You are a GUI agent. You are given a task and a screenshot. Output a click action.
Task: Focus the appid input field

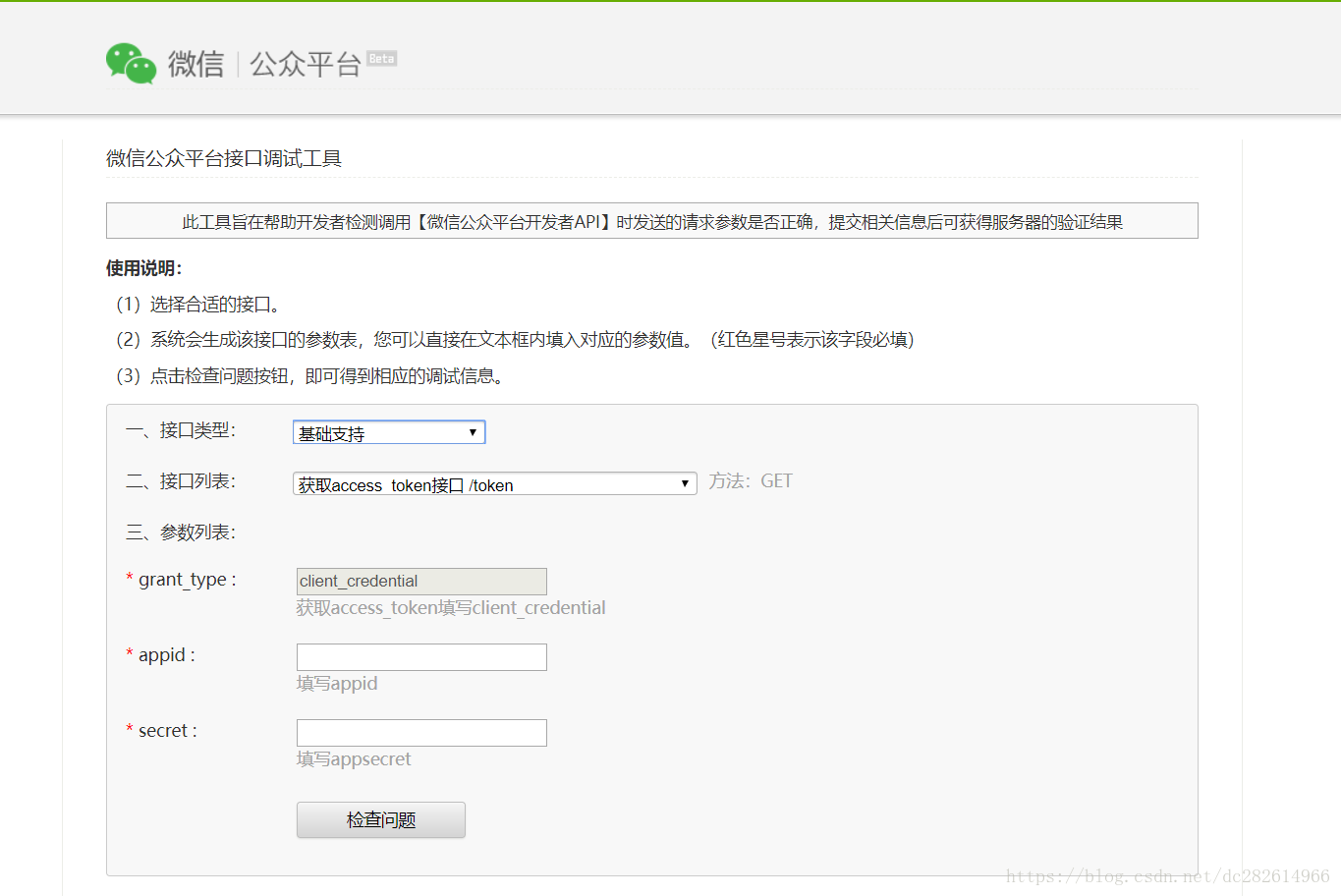tap(421, 657)
